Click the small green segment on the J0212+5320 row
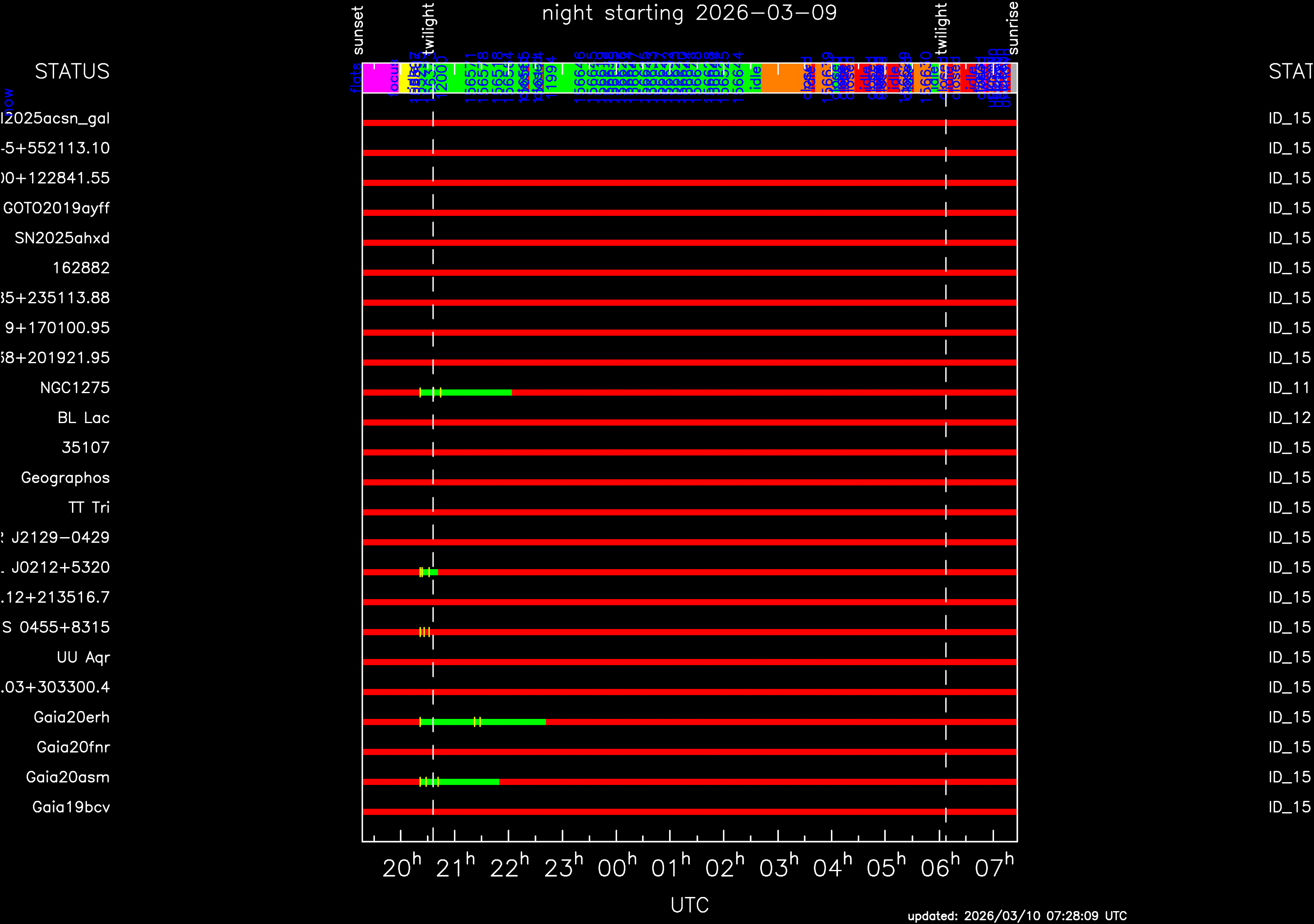The height and width of the screenshot is (924, 1314). [x=434, y=572]
